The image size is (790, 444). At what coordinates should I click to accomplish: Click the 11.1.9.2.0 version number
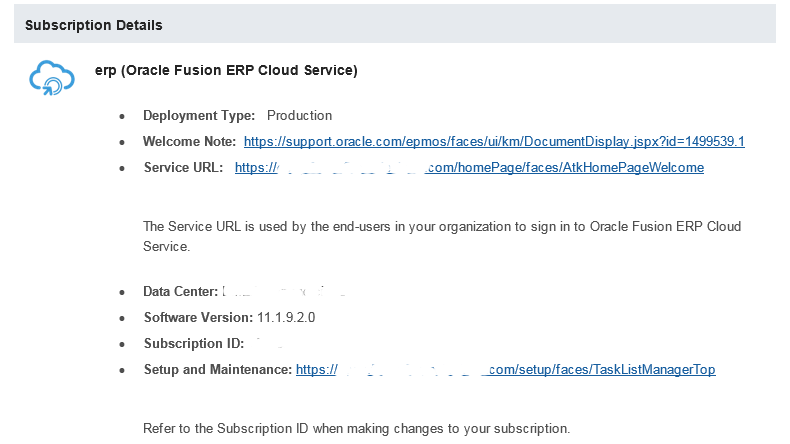(x=286, y=318)
